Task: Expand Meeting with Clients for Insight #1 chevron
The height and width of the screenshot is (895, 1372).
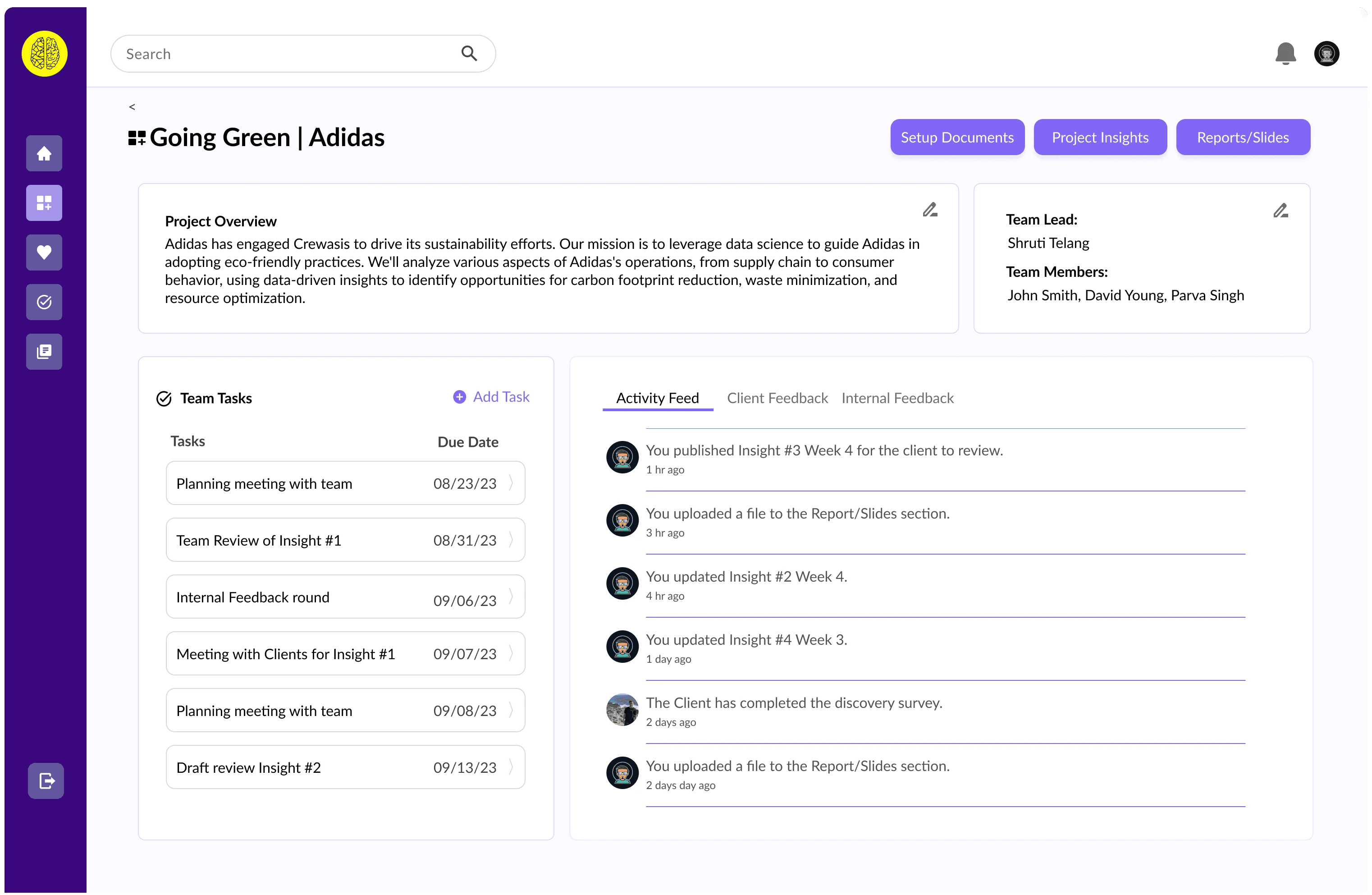Action: click(x=511, y=653)
